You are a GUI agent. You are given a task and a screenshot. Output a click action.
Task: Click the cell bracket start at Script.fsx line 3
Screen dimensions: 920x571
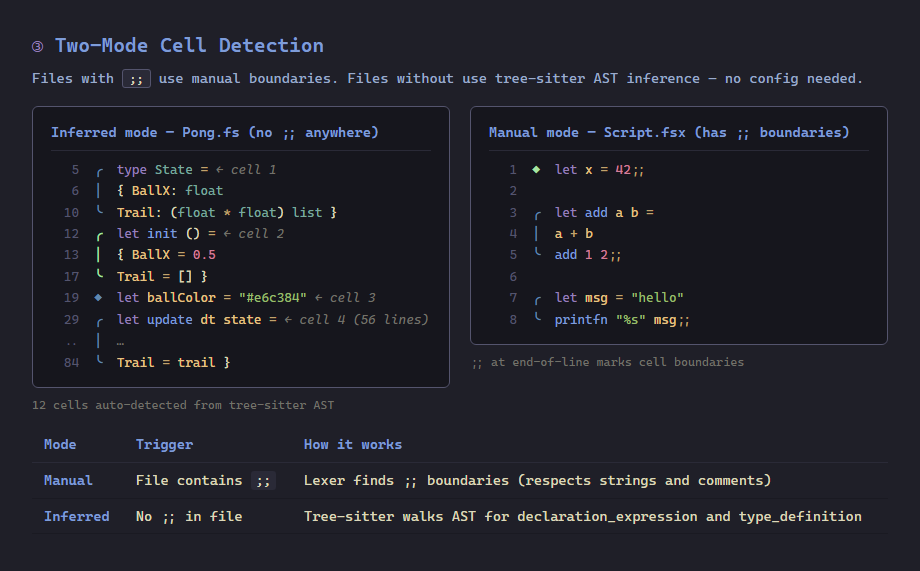pos(537,215)
